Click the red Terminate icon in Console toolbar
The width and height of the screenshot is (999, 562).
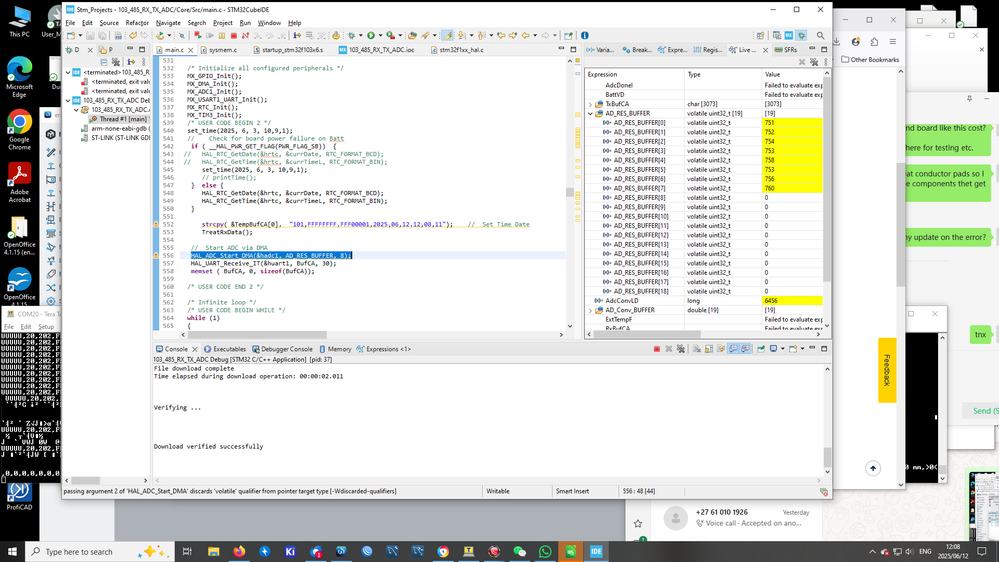click(x=657, y=349)
